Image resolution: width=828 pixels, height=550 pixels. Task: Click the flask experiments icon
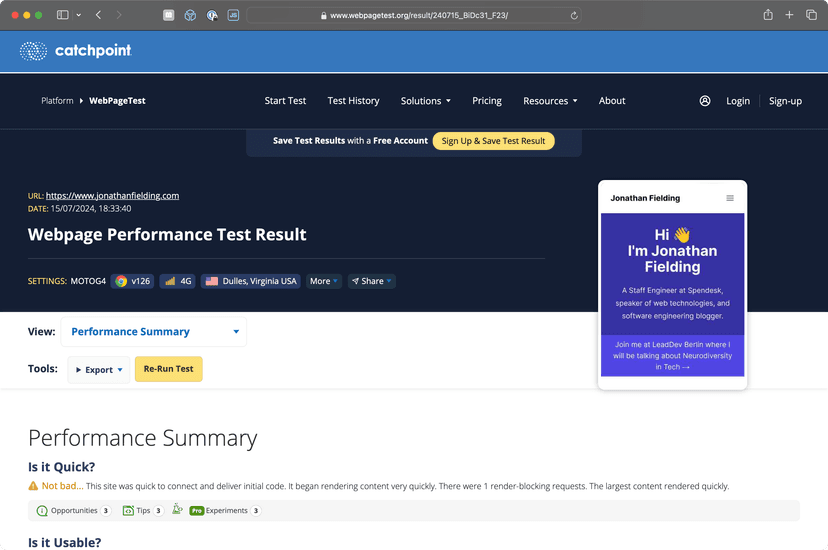click(x=177, y=509)
